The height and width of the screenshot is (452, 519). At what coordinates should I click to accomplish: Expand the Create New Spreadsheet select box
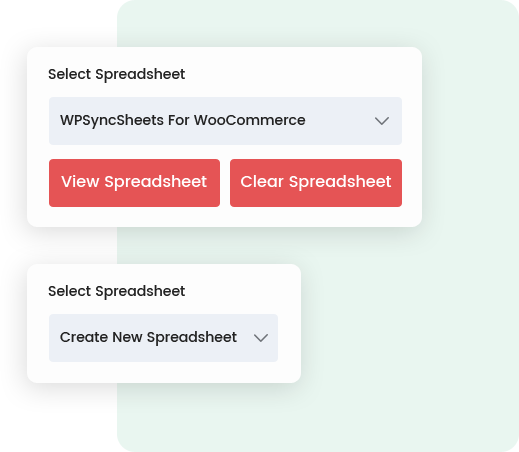pos(163,338)
